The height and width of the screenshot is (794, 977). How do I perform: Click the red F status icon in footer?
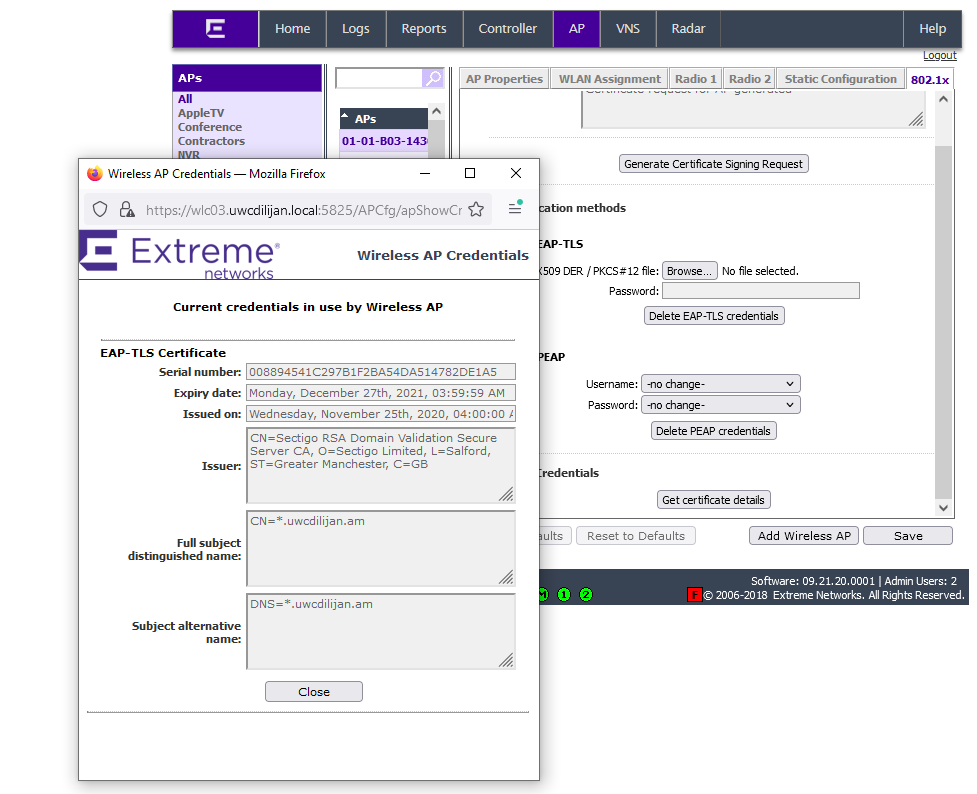point(694,595)
